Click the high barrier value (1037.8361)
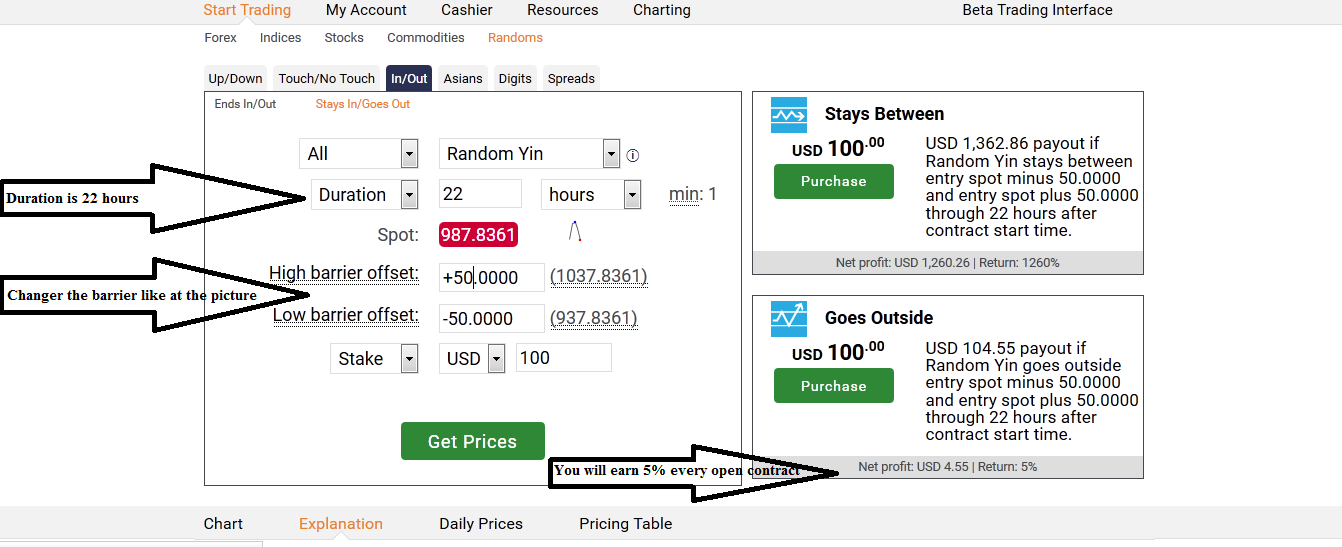 tap(599, 277)
